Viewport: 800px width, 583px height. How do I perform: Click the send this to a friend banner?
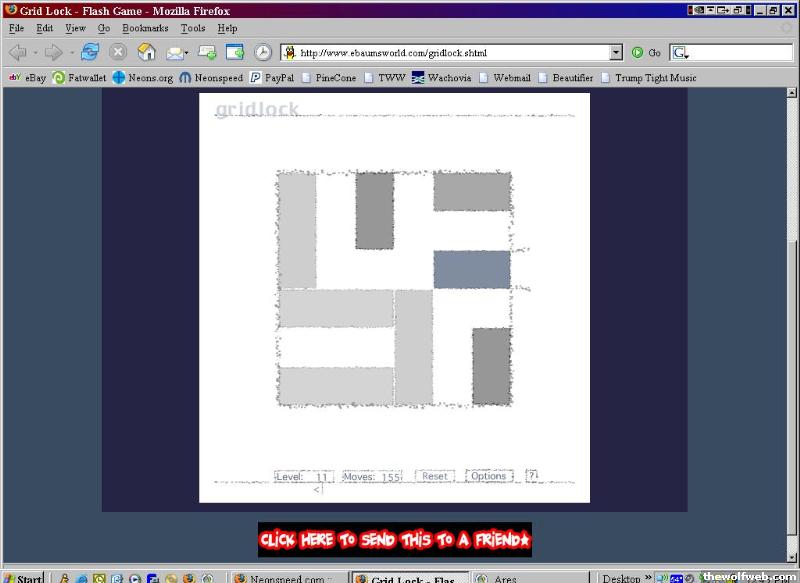click(394, 540)
